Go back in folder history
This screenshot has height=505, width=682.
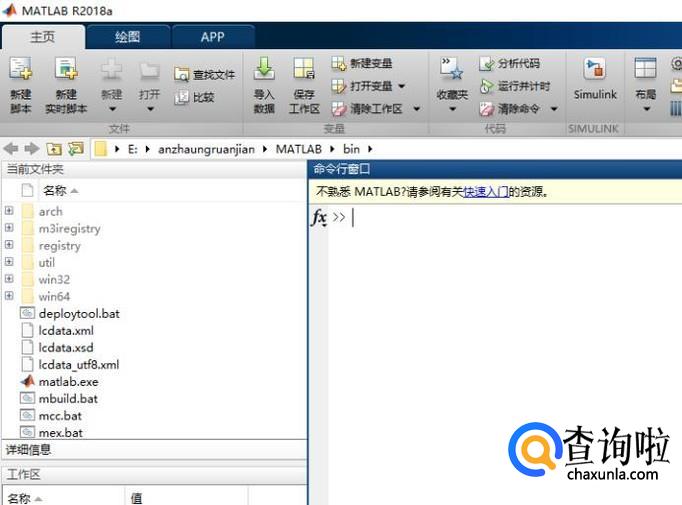click(x=11, y=149)
